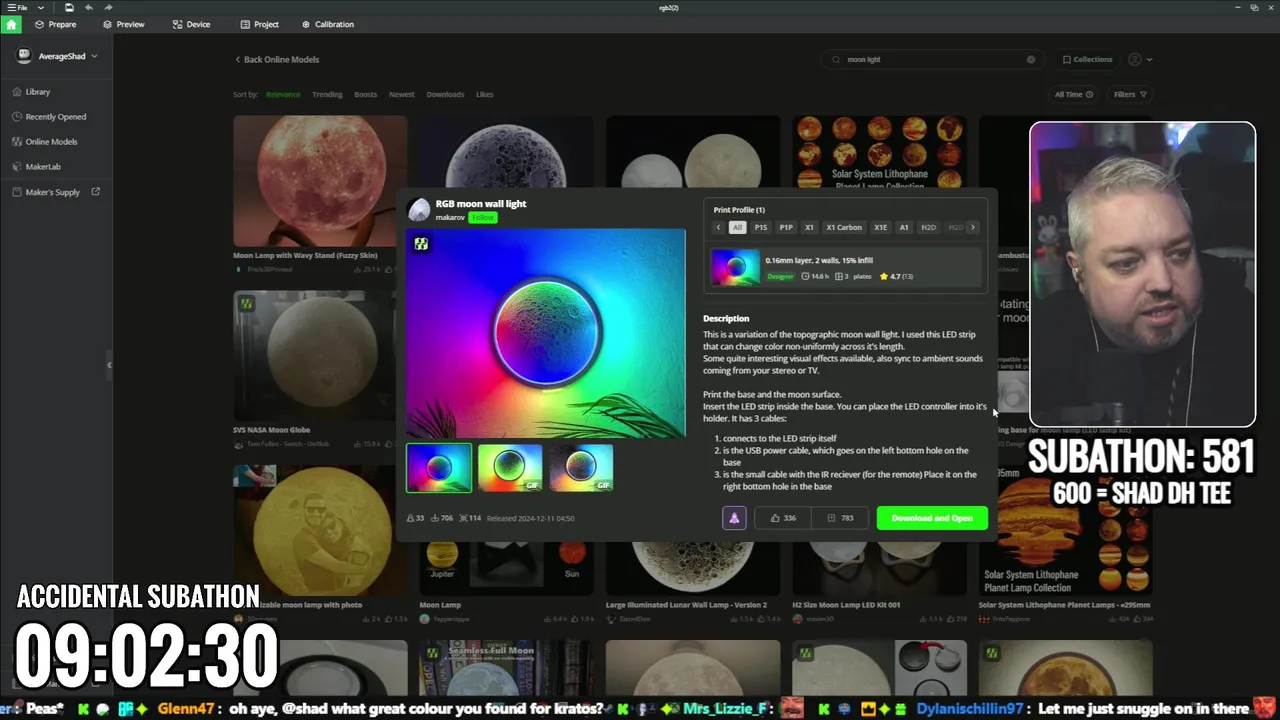
Task: Select the second GIF thumbnail
Action: pos(510,468)
